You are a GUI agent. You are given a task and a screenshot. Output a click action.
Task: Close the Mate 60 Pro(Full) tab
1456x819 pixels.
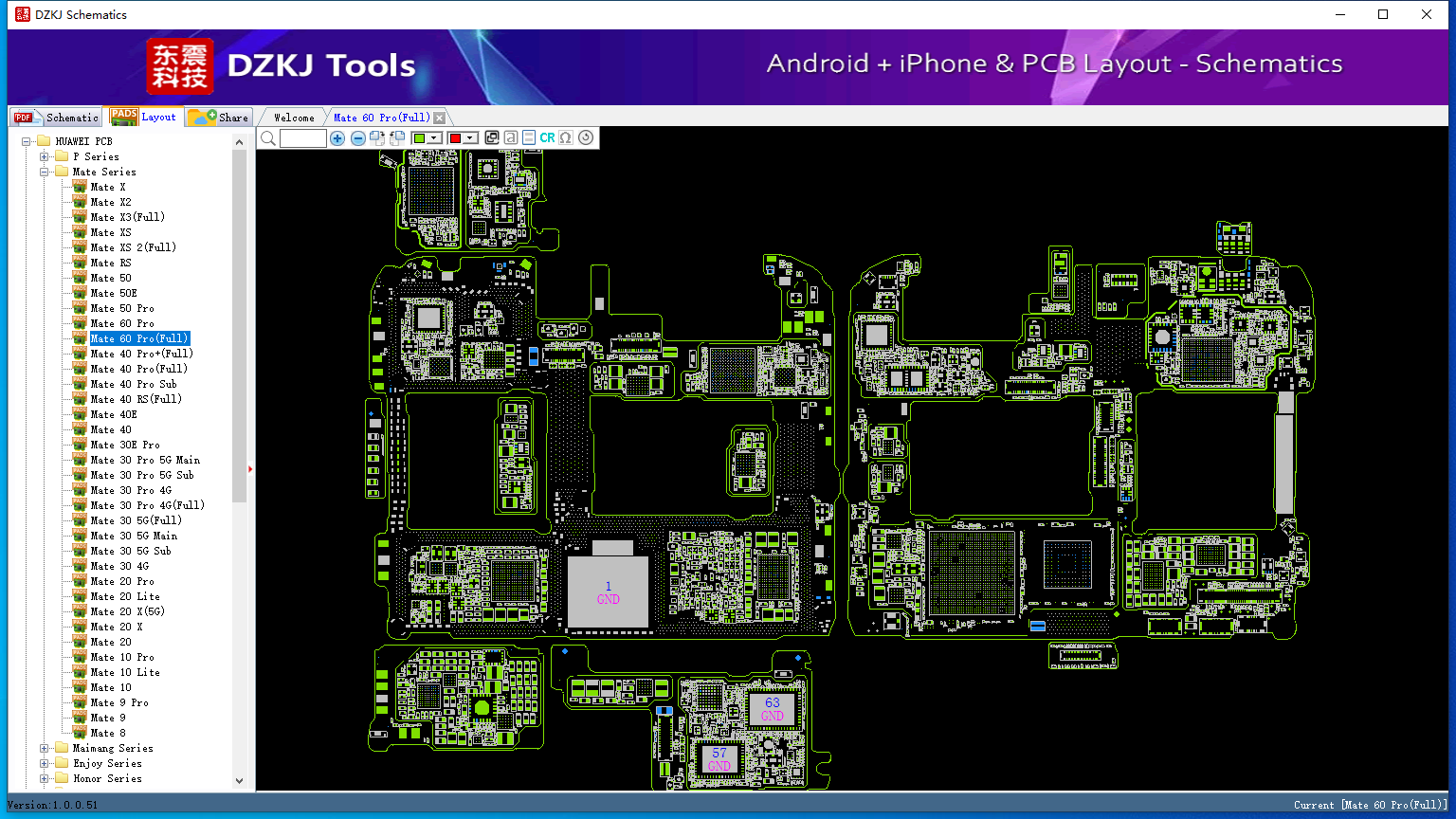click(x=440, y=118)
